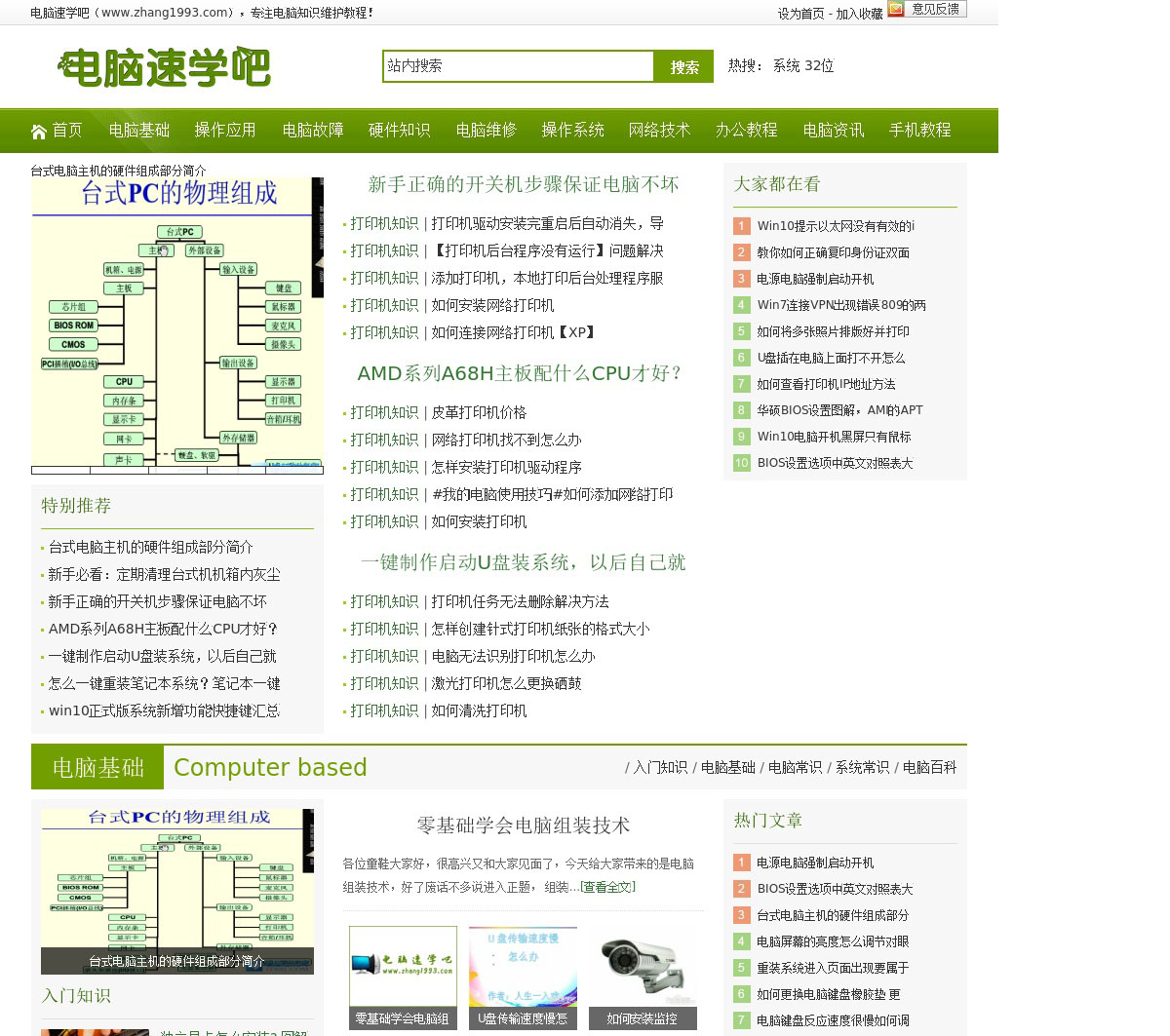Click the green 搜索 search button
The height and width of the screenshot is (1036, 1170).
tap(684, 67)
